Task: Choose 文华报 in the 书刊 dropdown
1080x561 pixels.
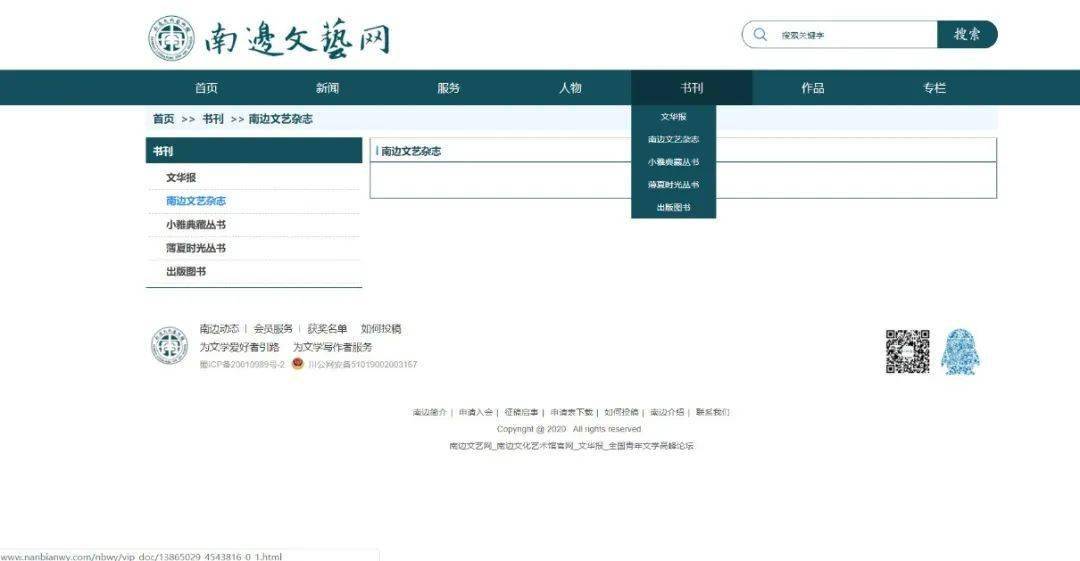Action: click(674, 116)
